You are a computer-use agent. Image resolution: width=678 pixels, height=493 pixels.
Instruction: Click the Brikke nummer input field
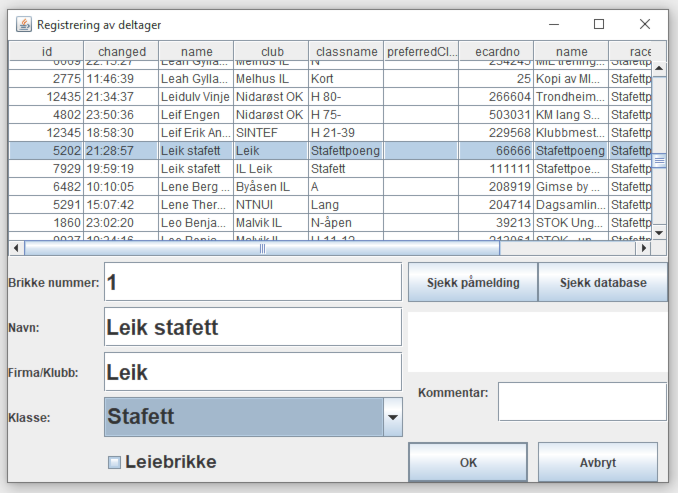point(251,282)
